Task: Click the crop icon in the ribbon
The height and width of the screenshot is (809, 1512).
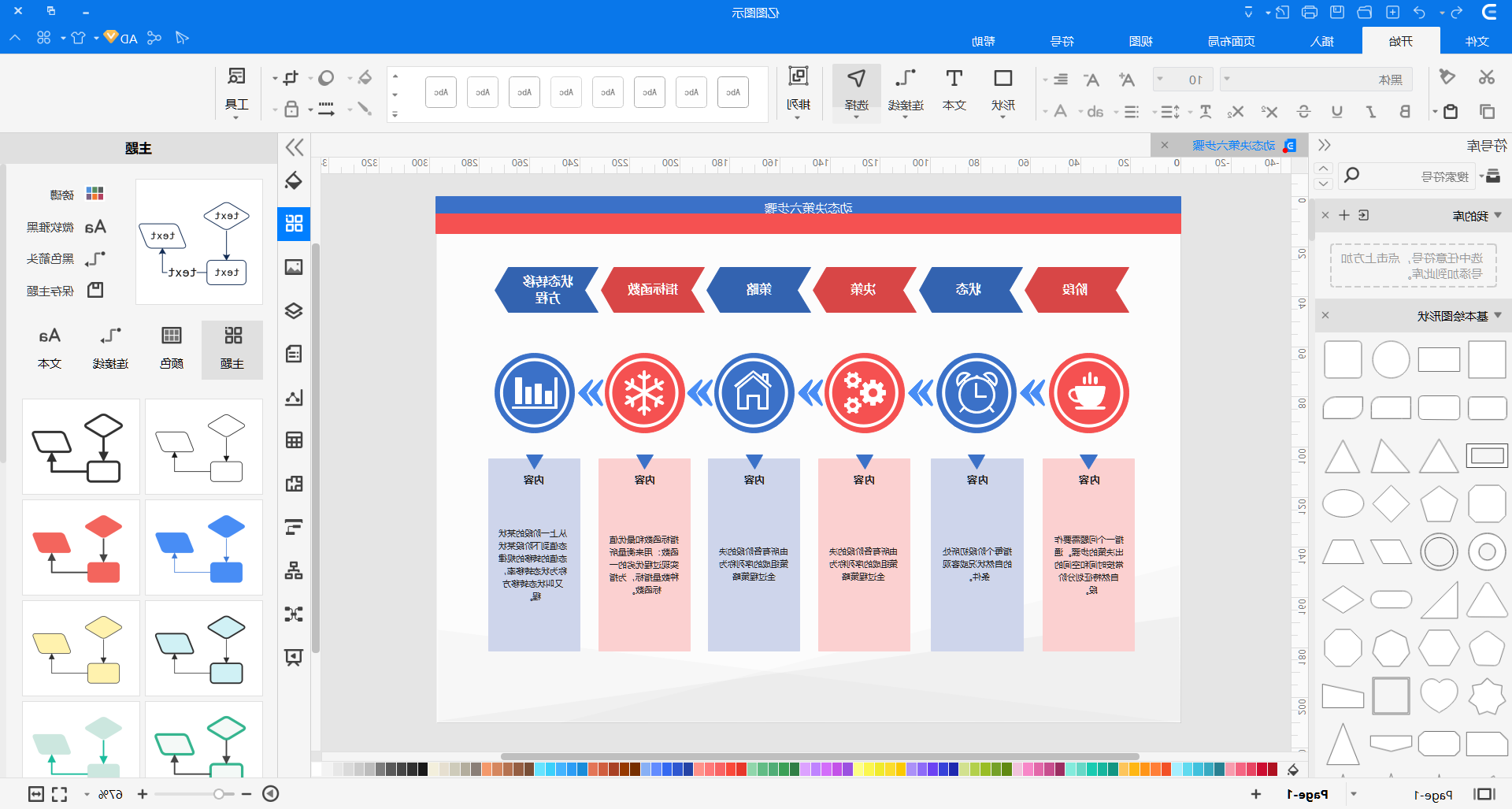Action: 291,77
